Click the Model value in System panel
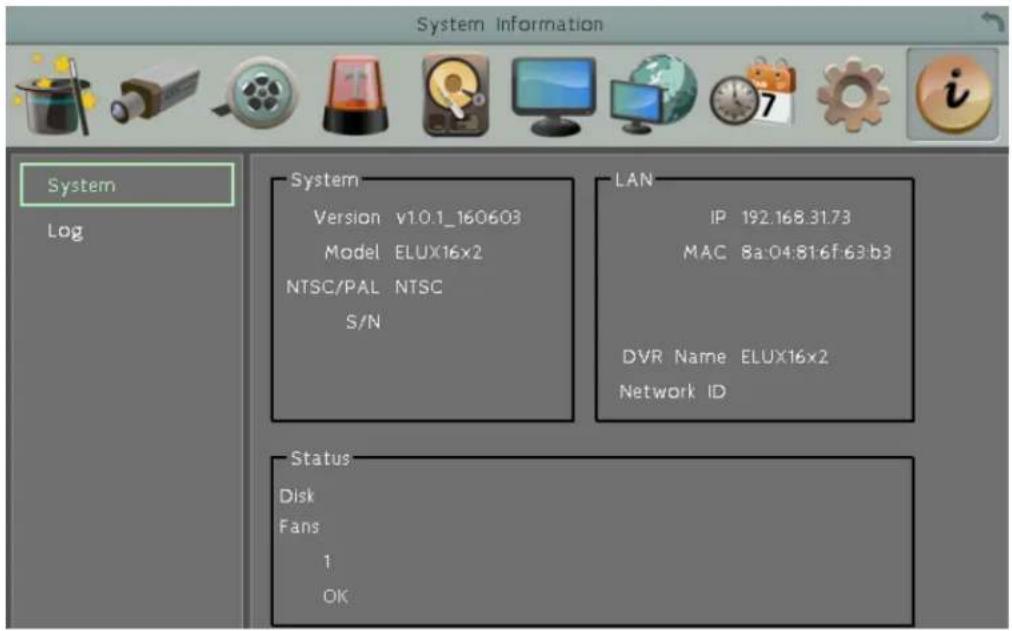 coord(439,252)
